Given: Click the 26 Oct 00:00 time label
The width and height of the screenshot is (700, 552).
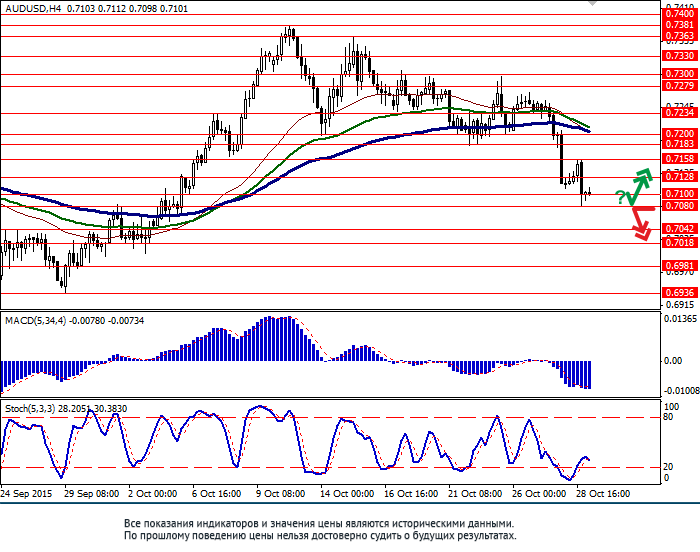Looking at the screenshot, I should point(539,494).
